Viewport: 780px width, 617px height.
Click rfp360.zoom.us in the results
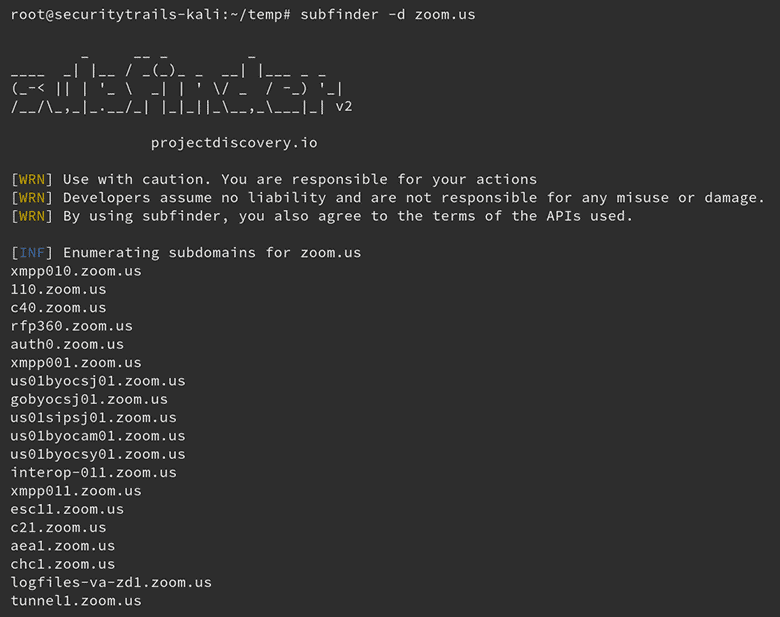pyautogui.click(x=72, y=326)
